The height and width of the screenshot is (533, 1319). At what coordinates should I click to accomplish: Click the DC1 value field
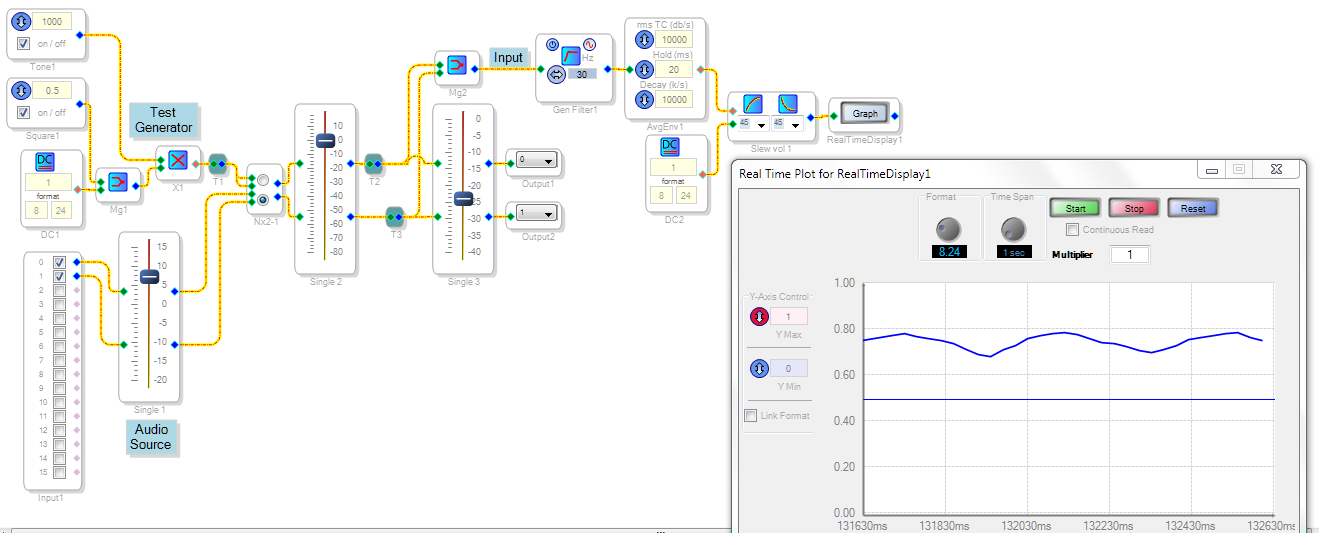pyautogui.click(x=49, y=182)
